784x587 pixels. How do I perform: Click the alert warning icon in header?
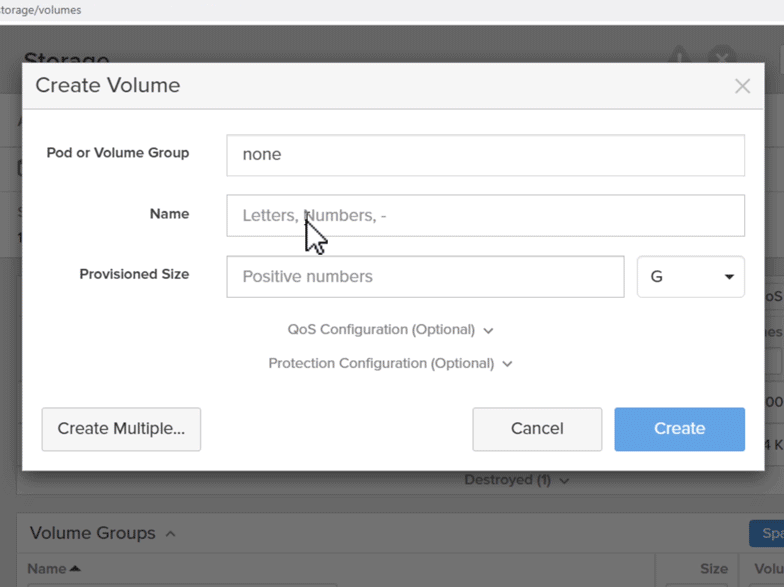(x=679, y=58)
